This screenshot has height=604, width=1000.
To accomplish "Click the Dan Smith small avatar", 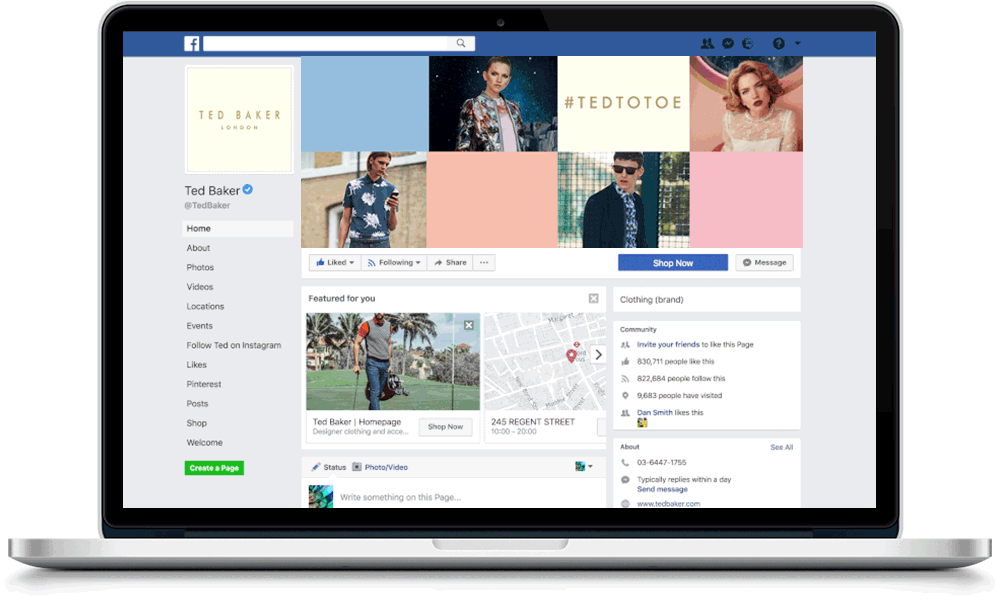I will coord(642,423).
